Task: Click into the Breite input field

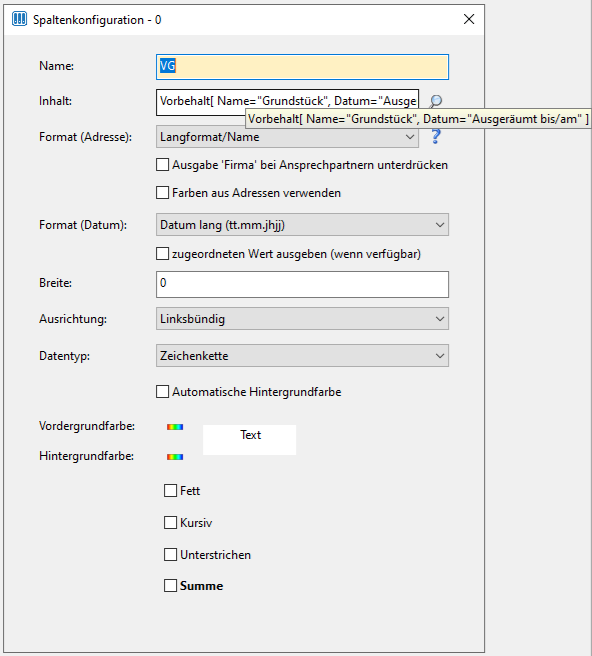Action: click(x=302, y=284)
